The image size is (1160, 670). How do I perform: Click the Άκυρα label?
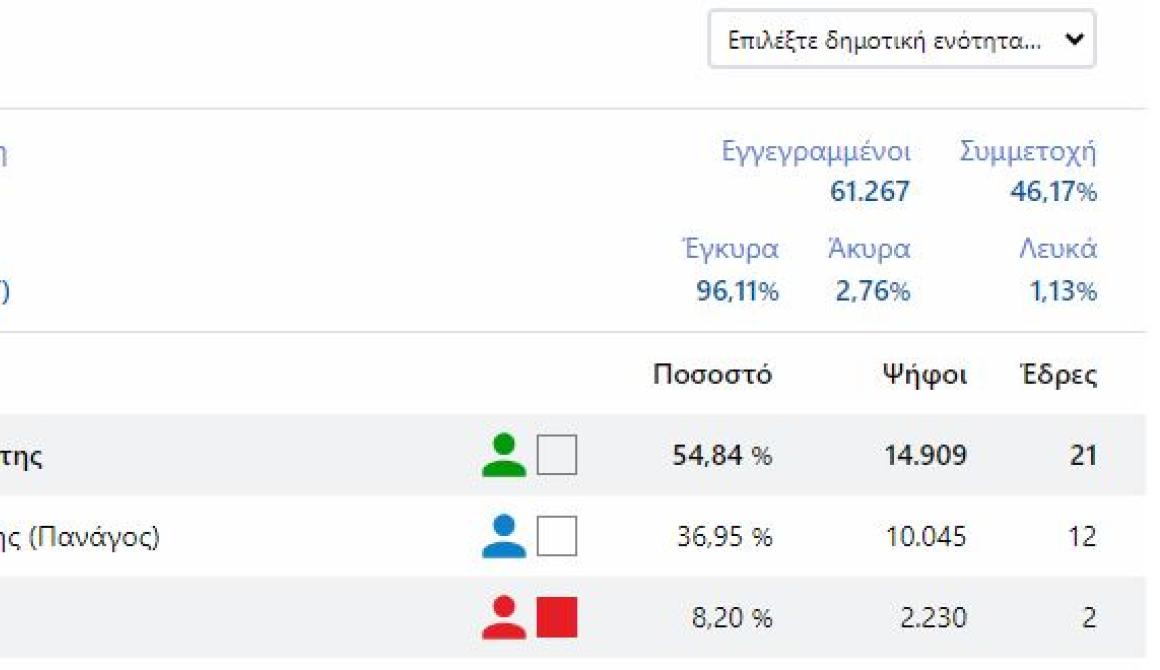[869, 249]
